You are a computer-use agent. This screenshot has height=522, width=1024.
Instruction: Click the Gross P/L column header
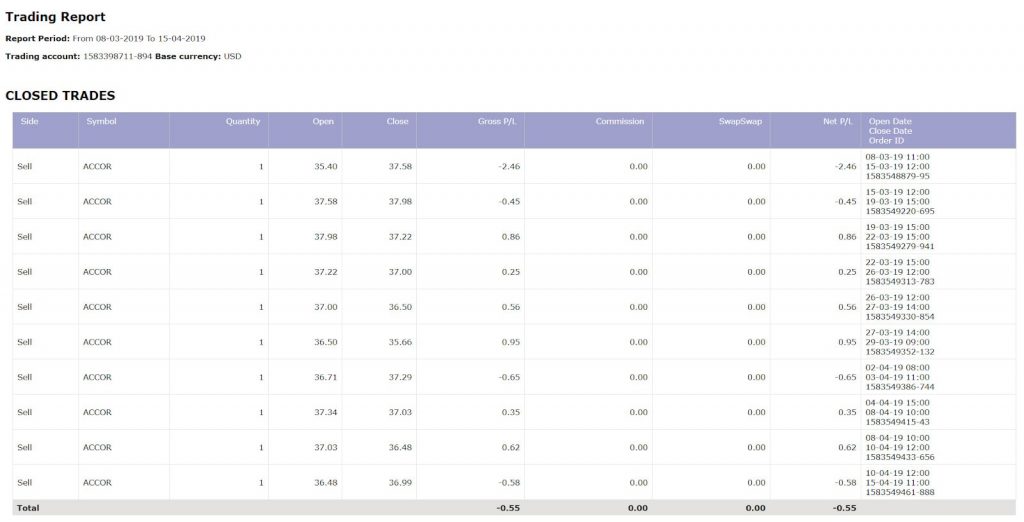pyautogui.click(x=497, y=122)
